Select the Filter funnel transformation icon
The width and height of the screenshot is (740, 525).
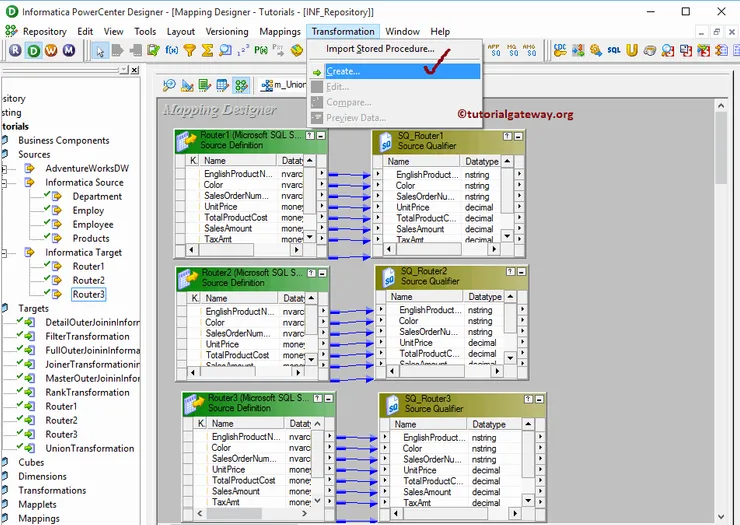point(189,50)
